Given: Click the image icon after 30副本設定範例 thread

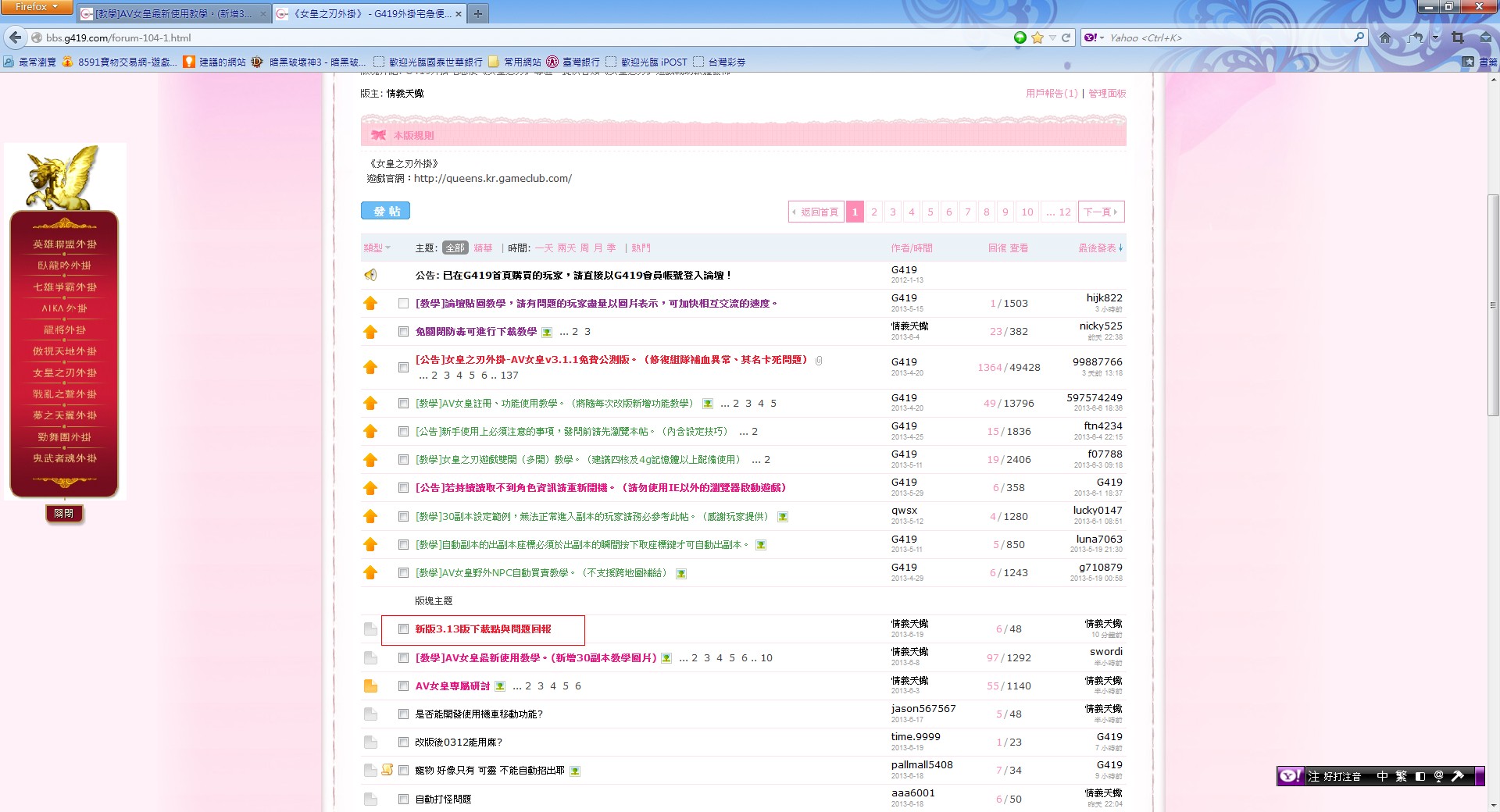Looking at the screenshot, I should click(783, 517).
